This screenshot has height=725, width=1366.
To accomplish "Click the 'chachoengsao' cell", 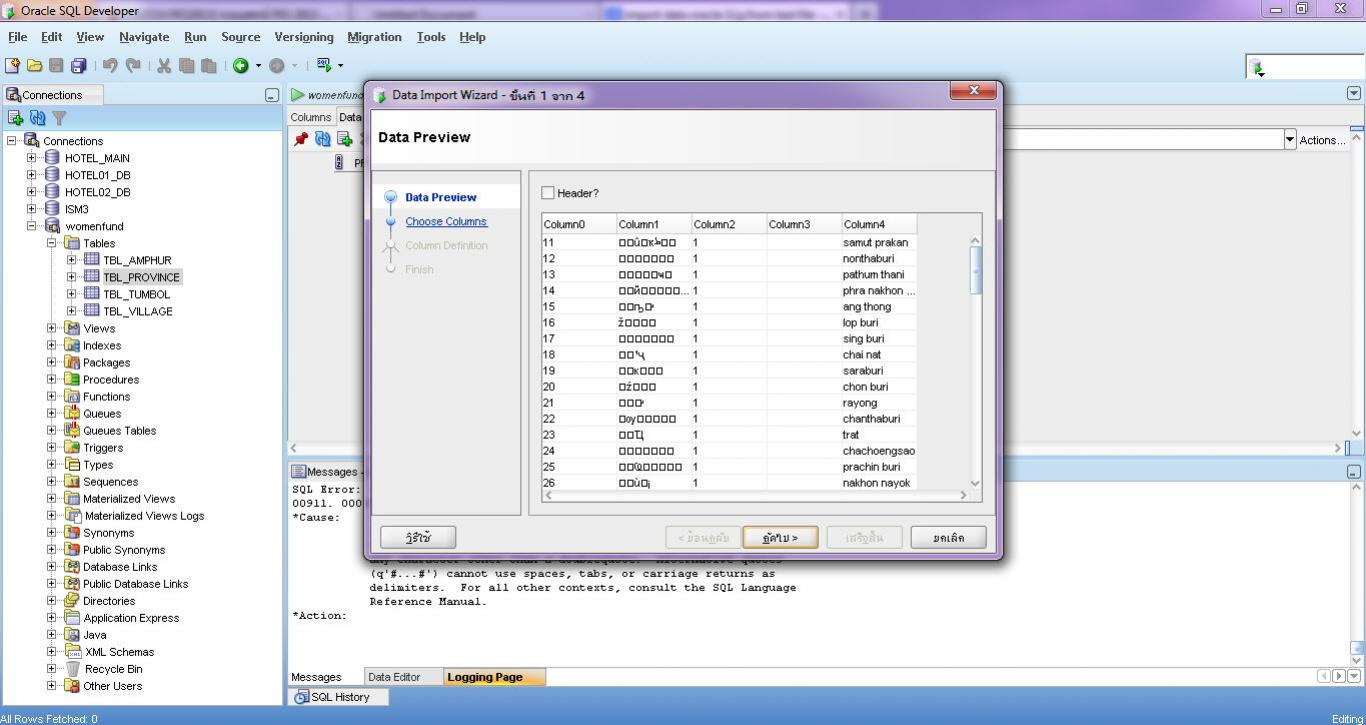I will pos(879,451).
